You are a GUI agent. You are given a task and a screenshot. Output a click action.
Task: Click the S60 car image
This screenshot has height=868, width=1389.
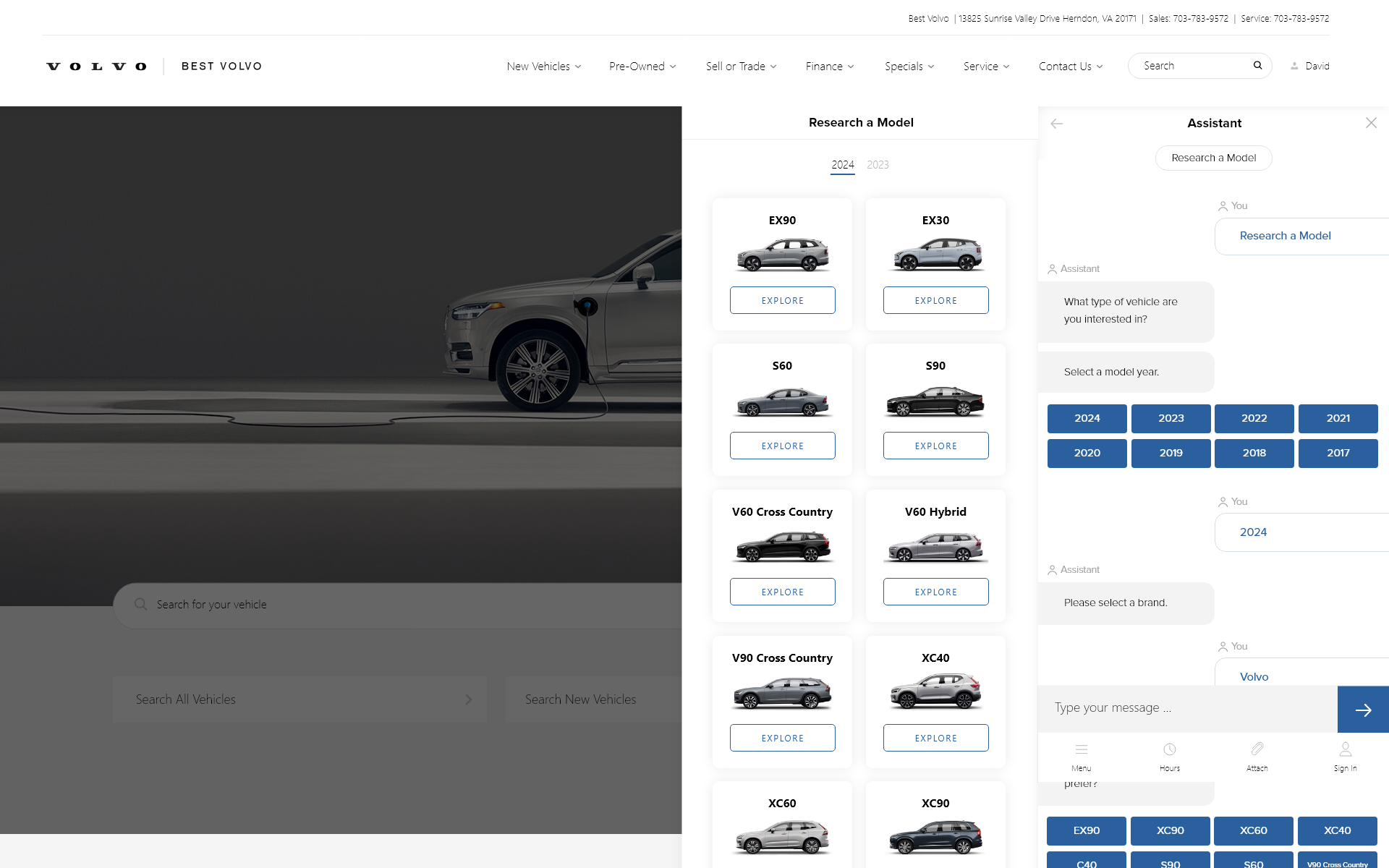(x=783, y=401)
